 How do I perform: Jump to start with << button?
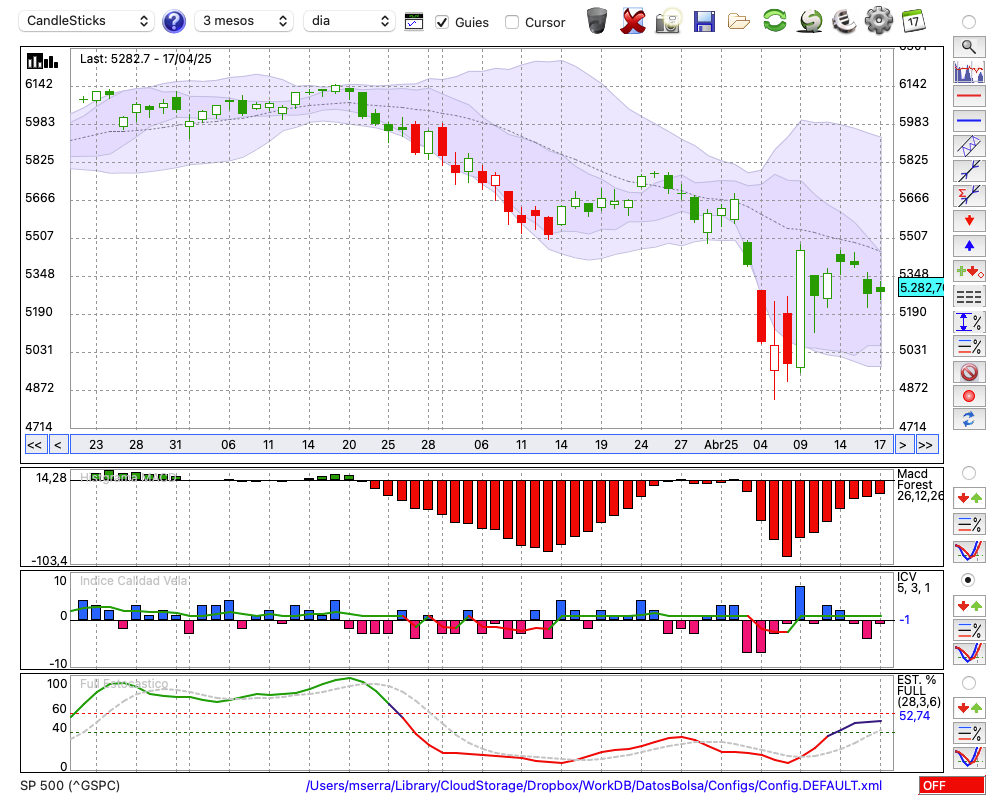pos(34,445)
